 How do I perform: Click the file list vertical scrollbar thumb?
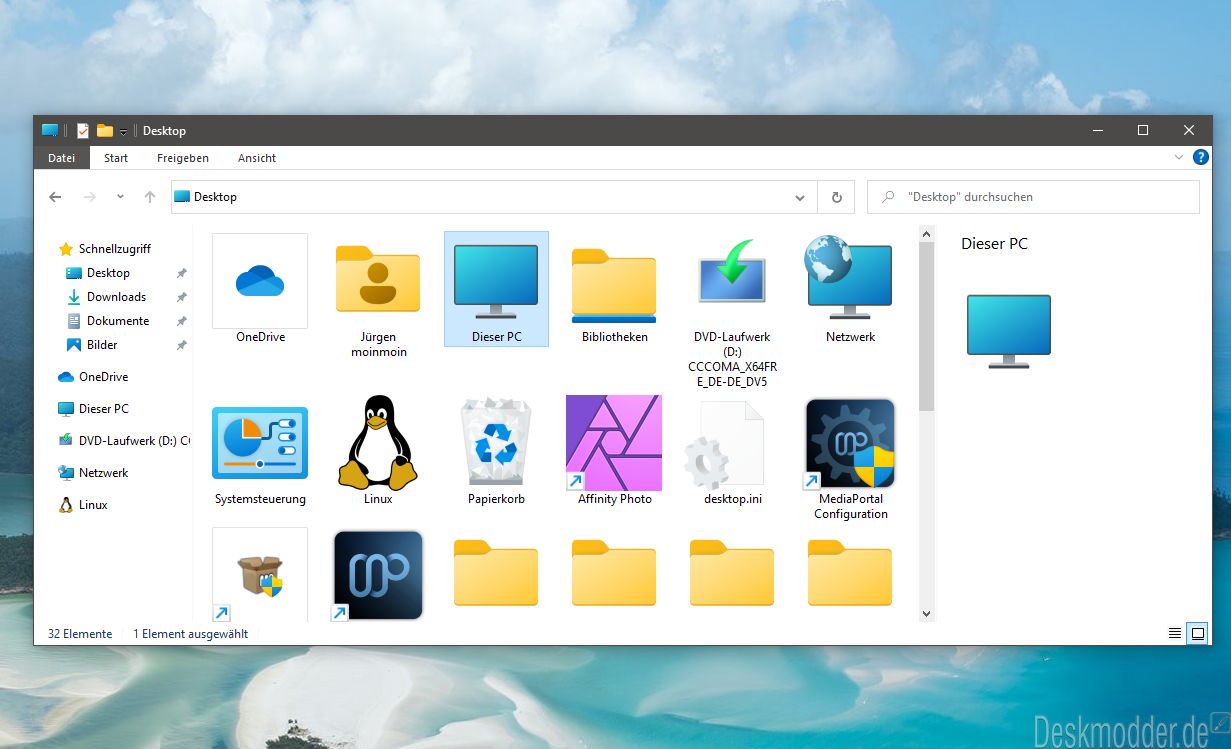click(926, 326)
